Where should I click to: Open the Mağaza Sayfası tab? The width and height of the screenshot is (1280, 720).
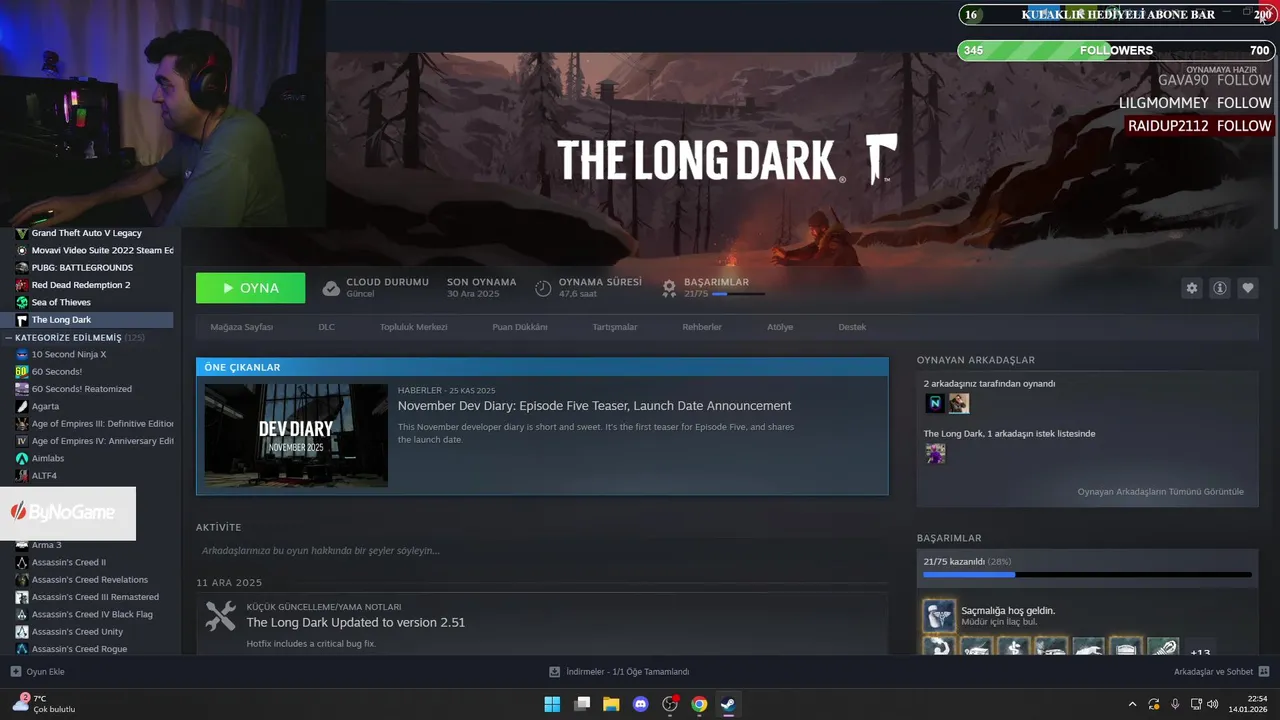pos(241,327)
